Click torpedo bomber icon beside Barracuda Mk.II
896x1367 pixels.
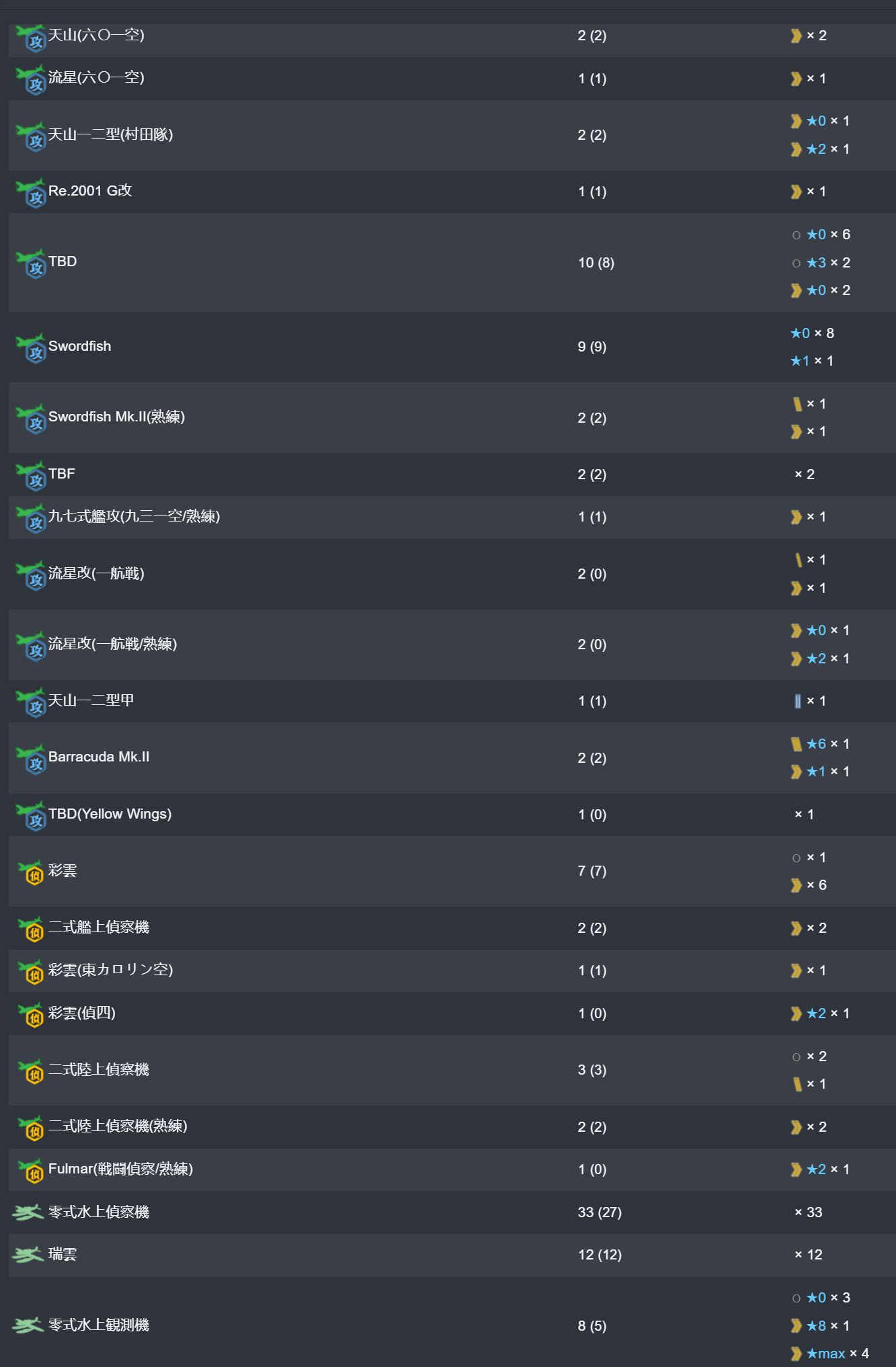point(31,759)
